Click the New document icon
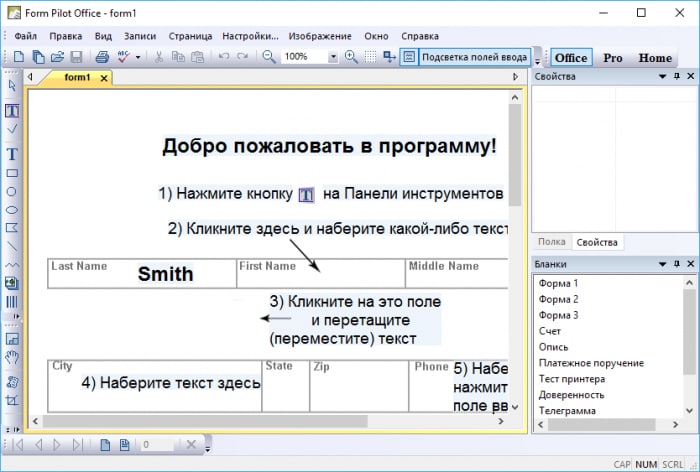The width and height of the screenshot is (700, 472). [18, 57]
